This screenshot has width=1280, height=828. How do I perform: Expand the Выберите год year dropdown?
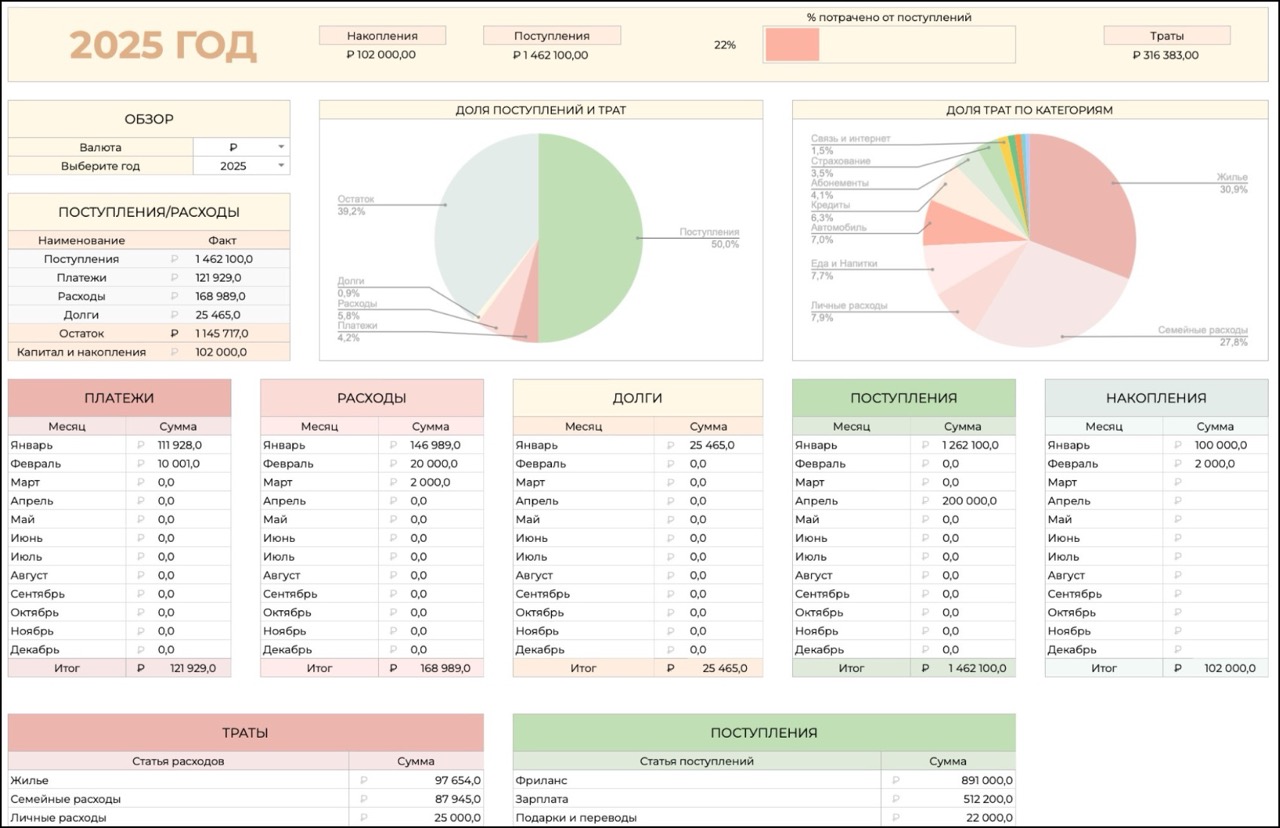[282, 166]
